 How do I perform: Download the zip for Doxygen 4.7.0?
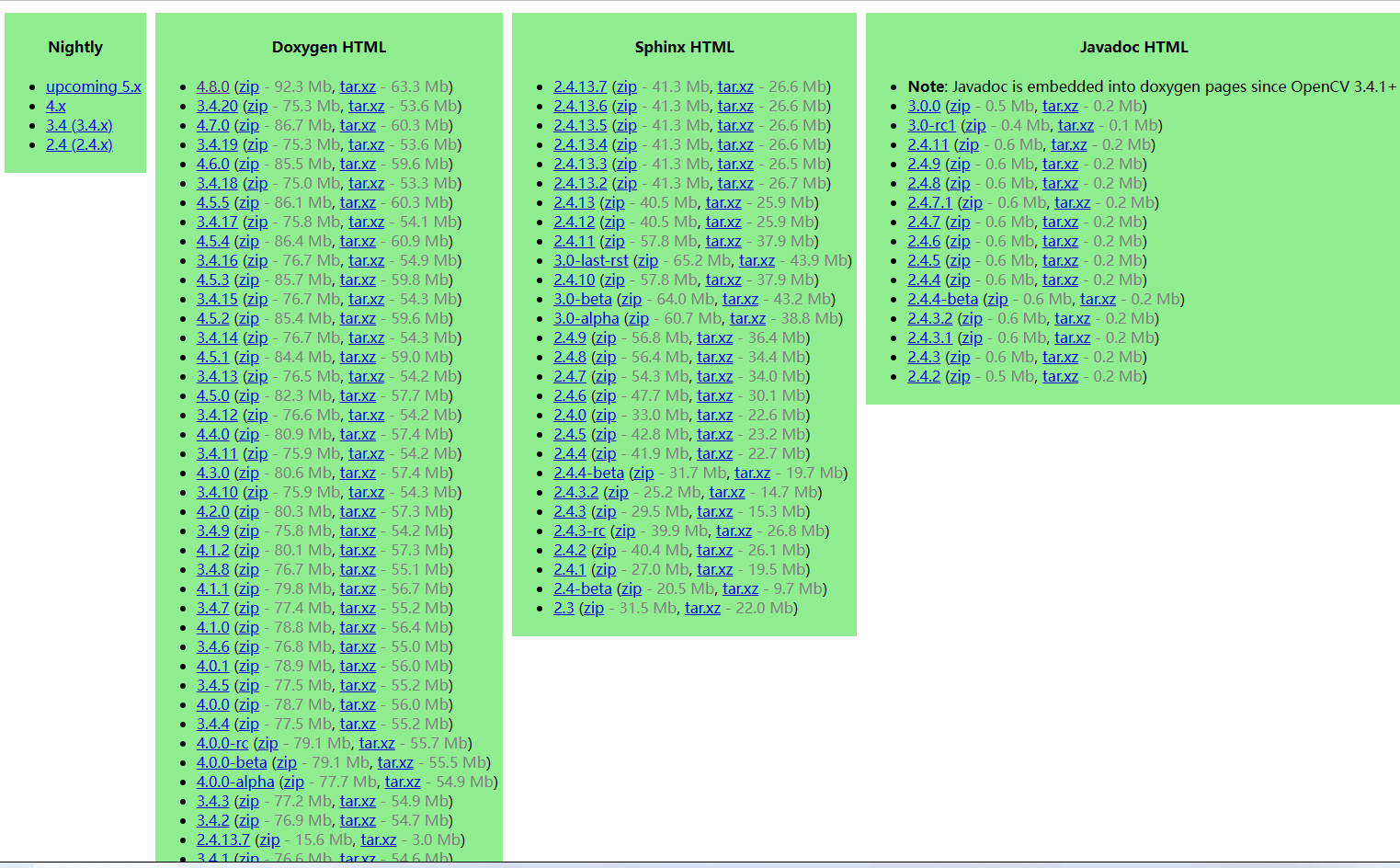coord(249,125)
